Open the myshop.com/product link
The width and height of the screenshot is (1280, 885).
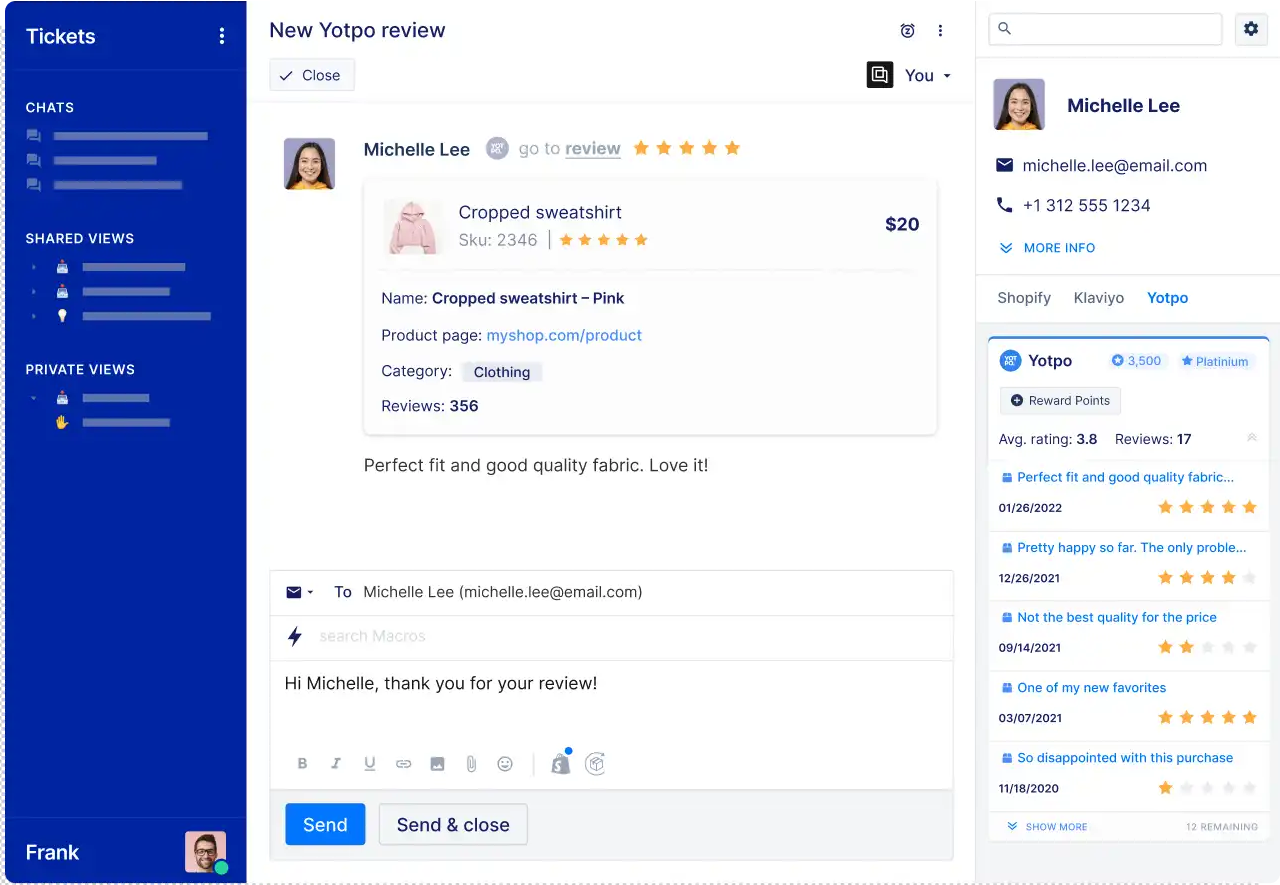tap(564, 336)
